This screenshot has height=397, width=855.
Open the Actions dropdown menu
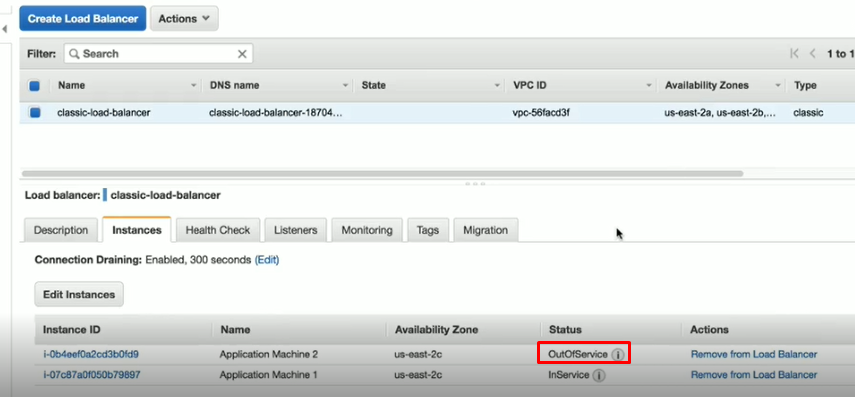[x=184, y=19]
